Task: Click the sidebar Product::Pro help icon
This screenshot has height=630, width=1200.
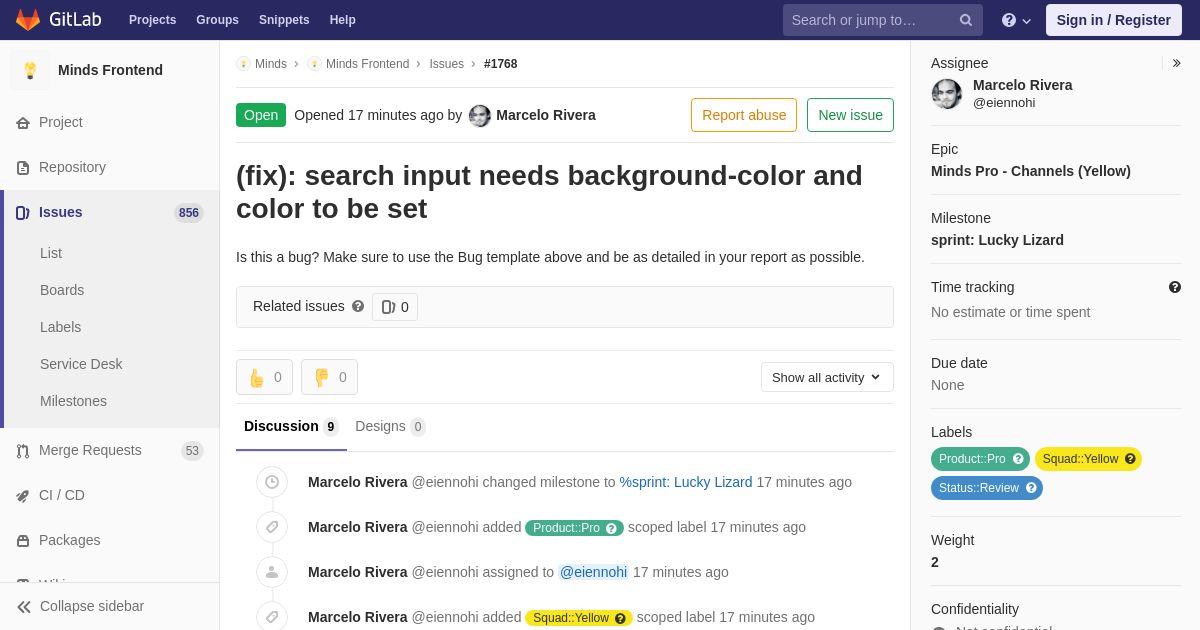Action: [1018, 459]
